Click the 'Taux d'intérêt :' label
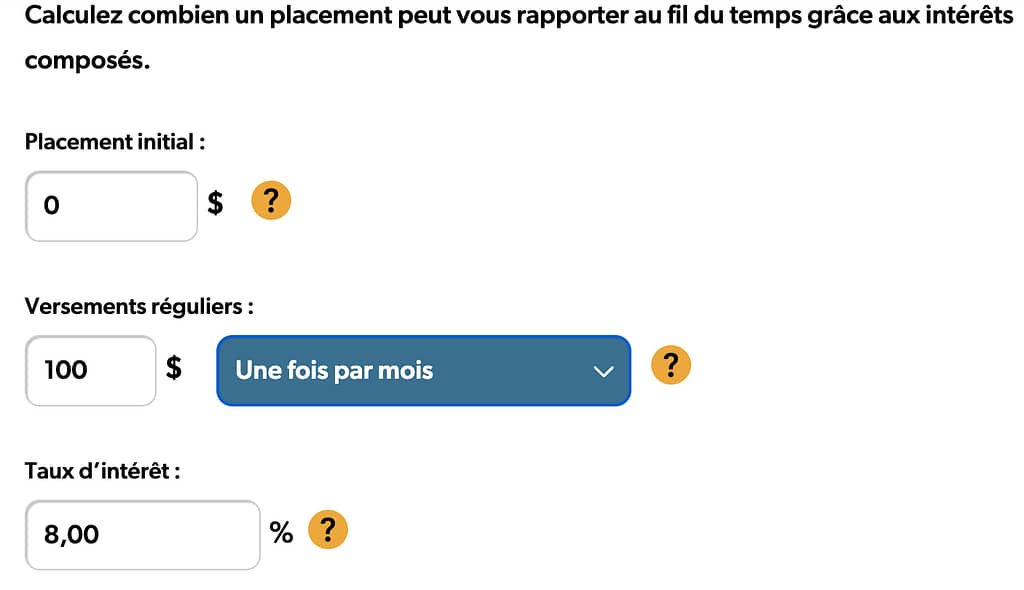 [x=103, y=471]
